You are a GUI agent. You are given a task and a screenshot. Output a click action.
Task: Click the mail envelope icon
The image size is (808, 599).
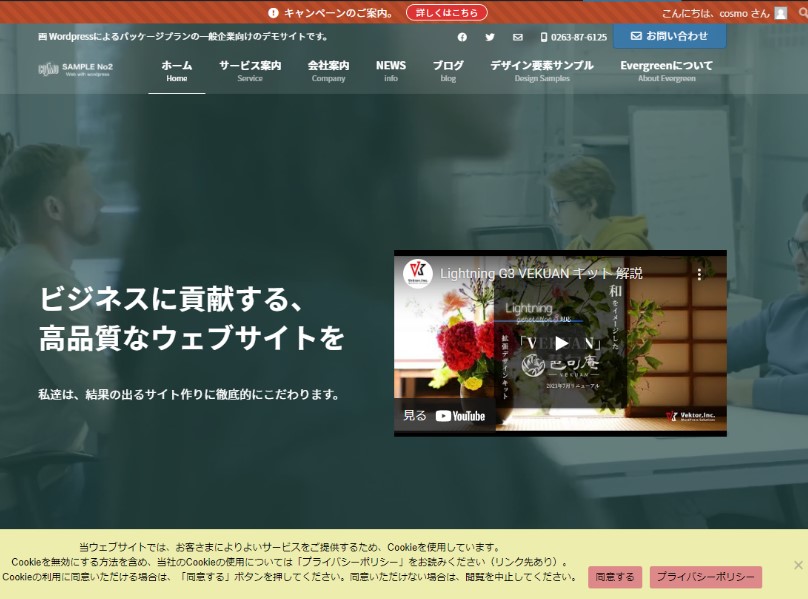pyautogui.click(x=517, y=37)
